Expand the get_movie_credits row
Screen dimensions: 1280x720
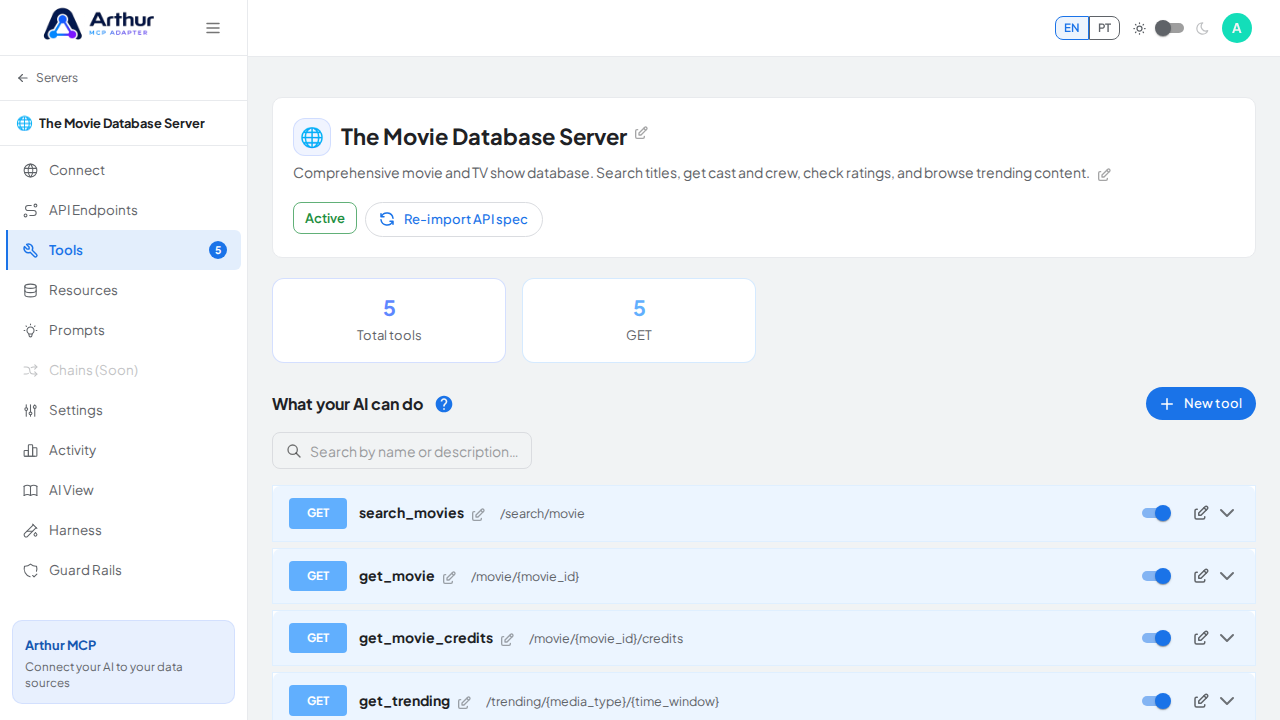pyautogui.click(x=1227, y=638)
